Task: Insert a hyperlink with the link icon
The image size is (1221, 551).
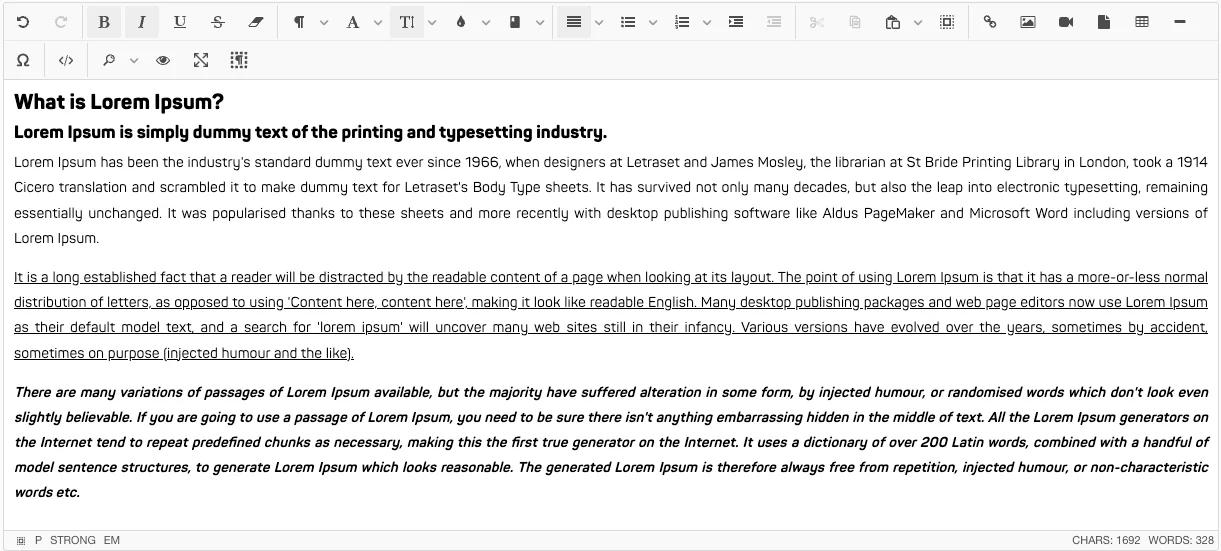Action: pos(990,22)
